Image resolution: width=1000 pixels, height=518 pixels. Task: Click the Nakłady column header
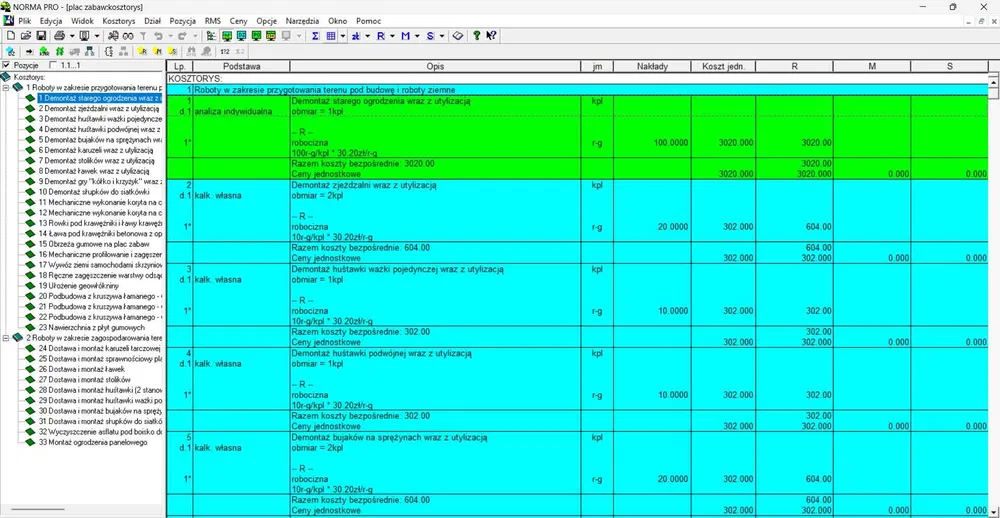click(652, 66)
